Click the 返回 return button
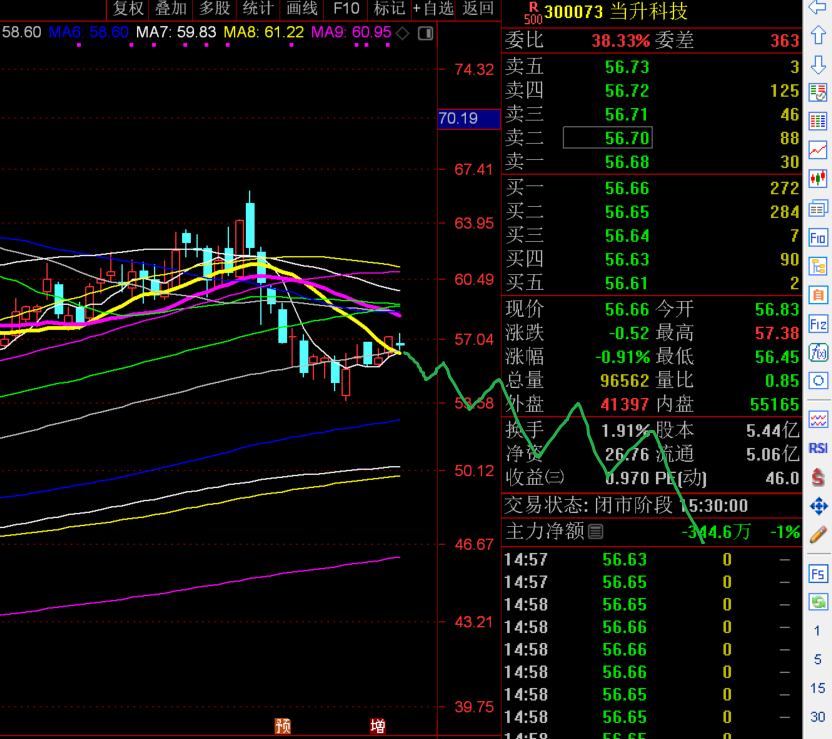 [478, 8]
